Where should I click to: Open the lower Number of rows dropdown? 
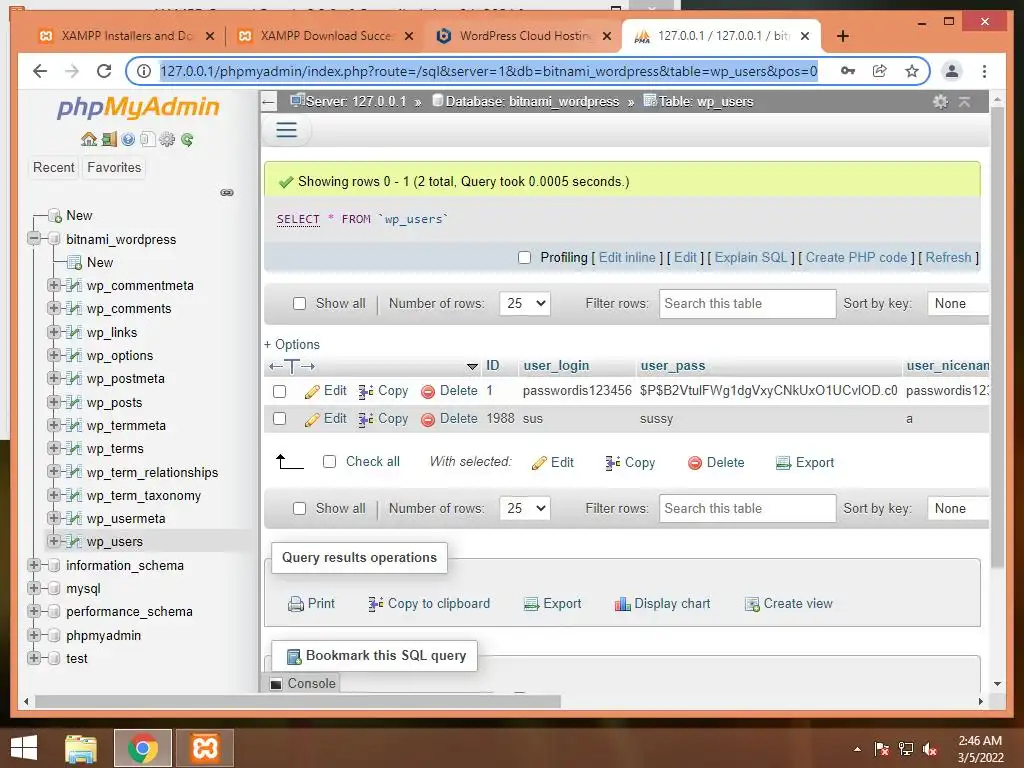[525, 509]
